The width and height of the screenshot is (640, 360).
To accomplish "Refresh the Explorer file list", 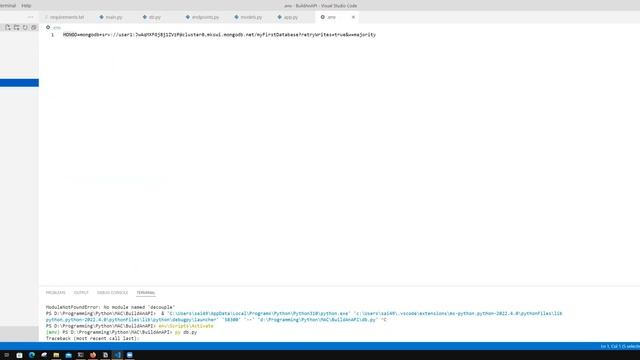I will tap(25, 27).
